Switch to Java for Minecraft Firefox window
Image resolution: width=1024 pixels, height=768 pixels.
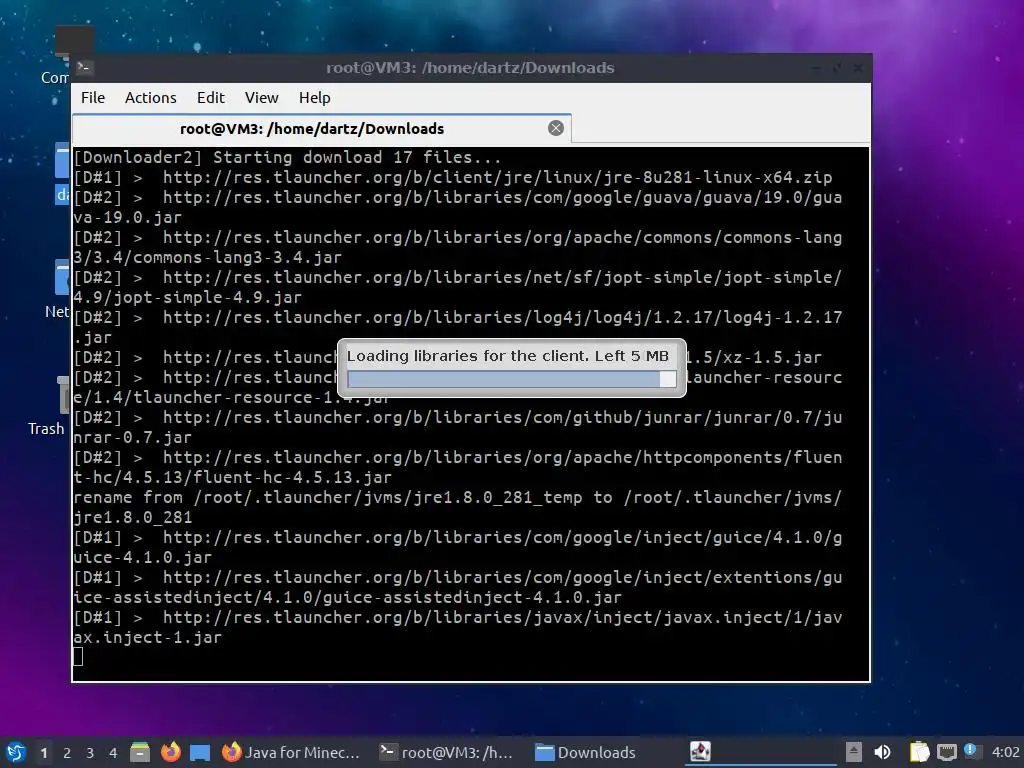pyautogui.click(x=291, y=752)
